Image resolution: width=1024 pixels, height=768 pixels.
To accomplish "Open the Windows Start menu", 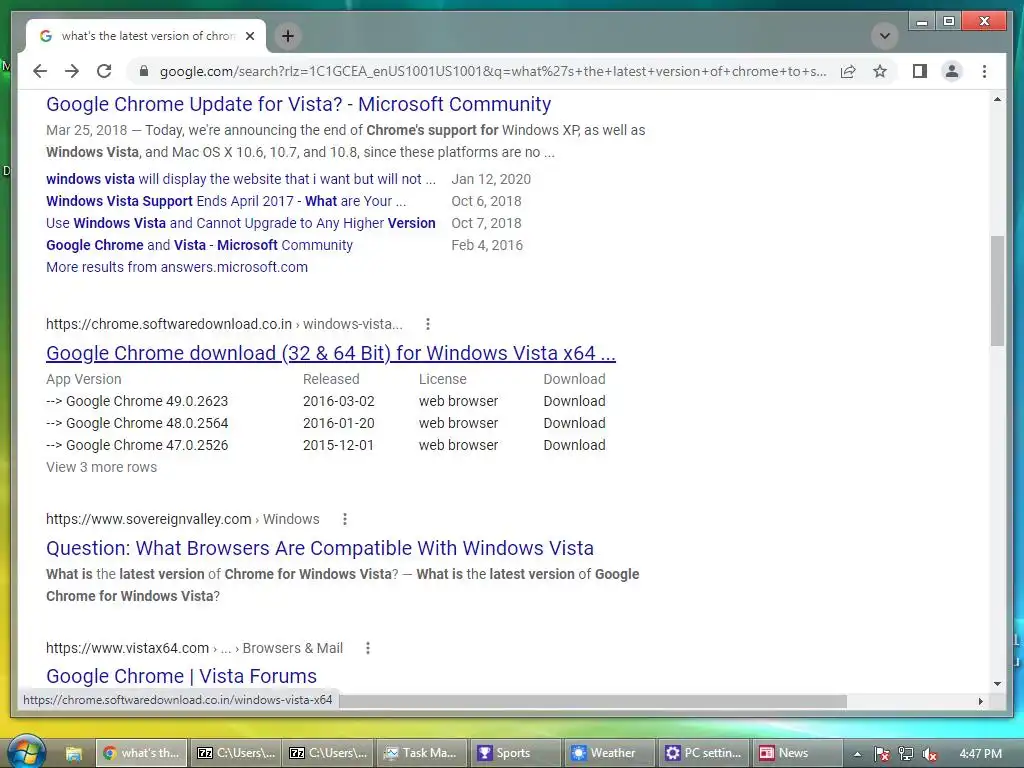I will (x=26, y=751).
